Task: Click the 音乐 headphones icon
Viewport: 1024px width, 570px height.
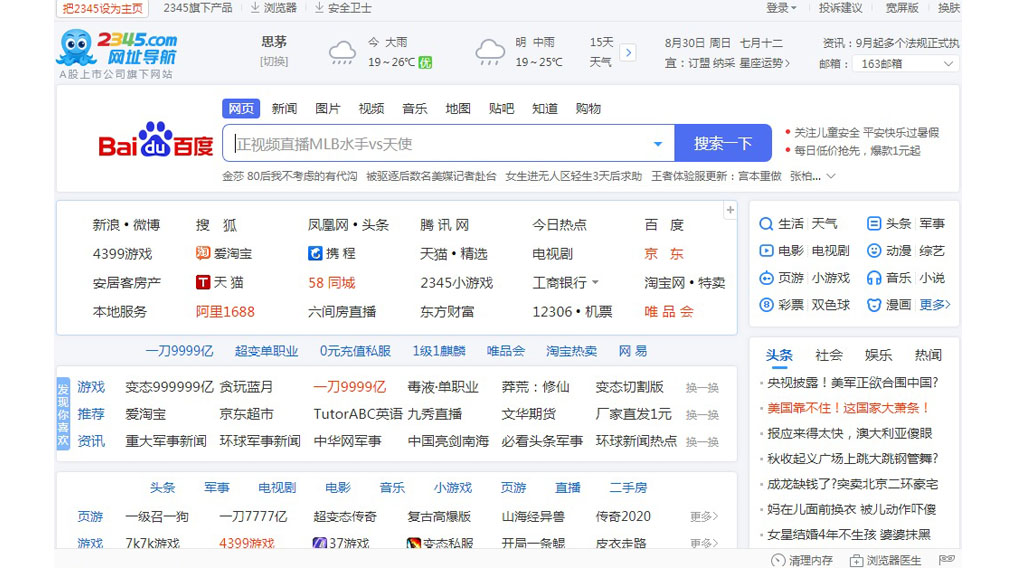Action: pos(874,278)
